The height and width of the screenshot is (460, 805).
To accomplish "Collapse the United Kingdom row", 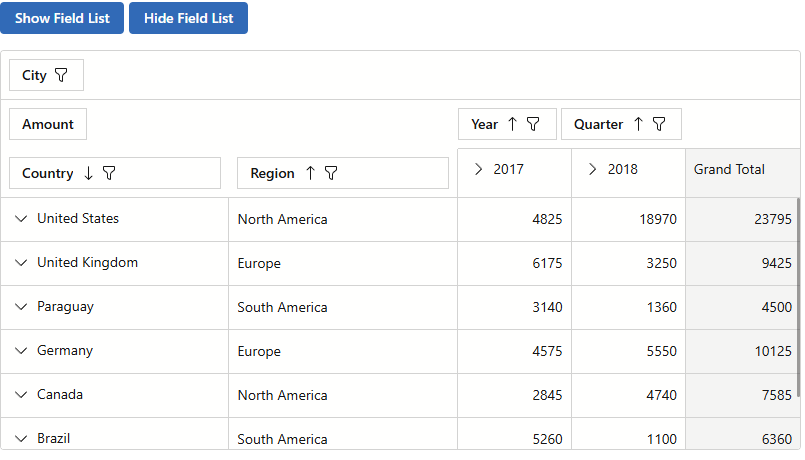I will point(21,263).
